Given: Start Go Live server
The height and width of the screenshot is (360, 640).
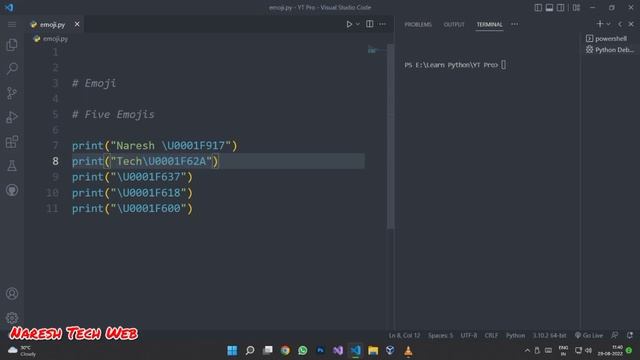Looking at the screenshot, I should (589, 336).
